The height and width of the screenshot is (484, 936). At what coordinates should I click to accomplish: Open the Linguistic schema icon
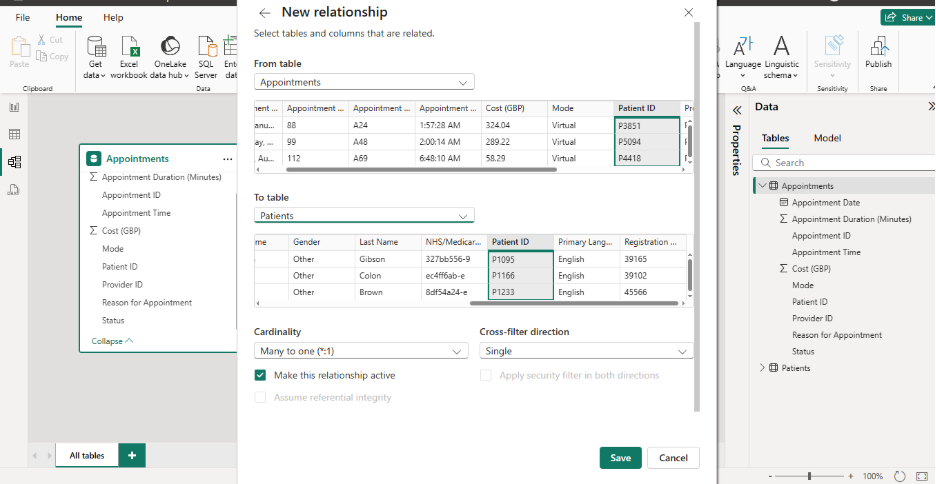pyautogui.click(x=781, y=46)
